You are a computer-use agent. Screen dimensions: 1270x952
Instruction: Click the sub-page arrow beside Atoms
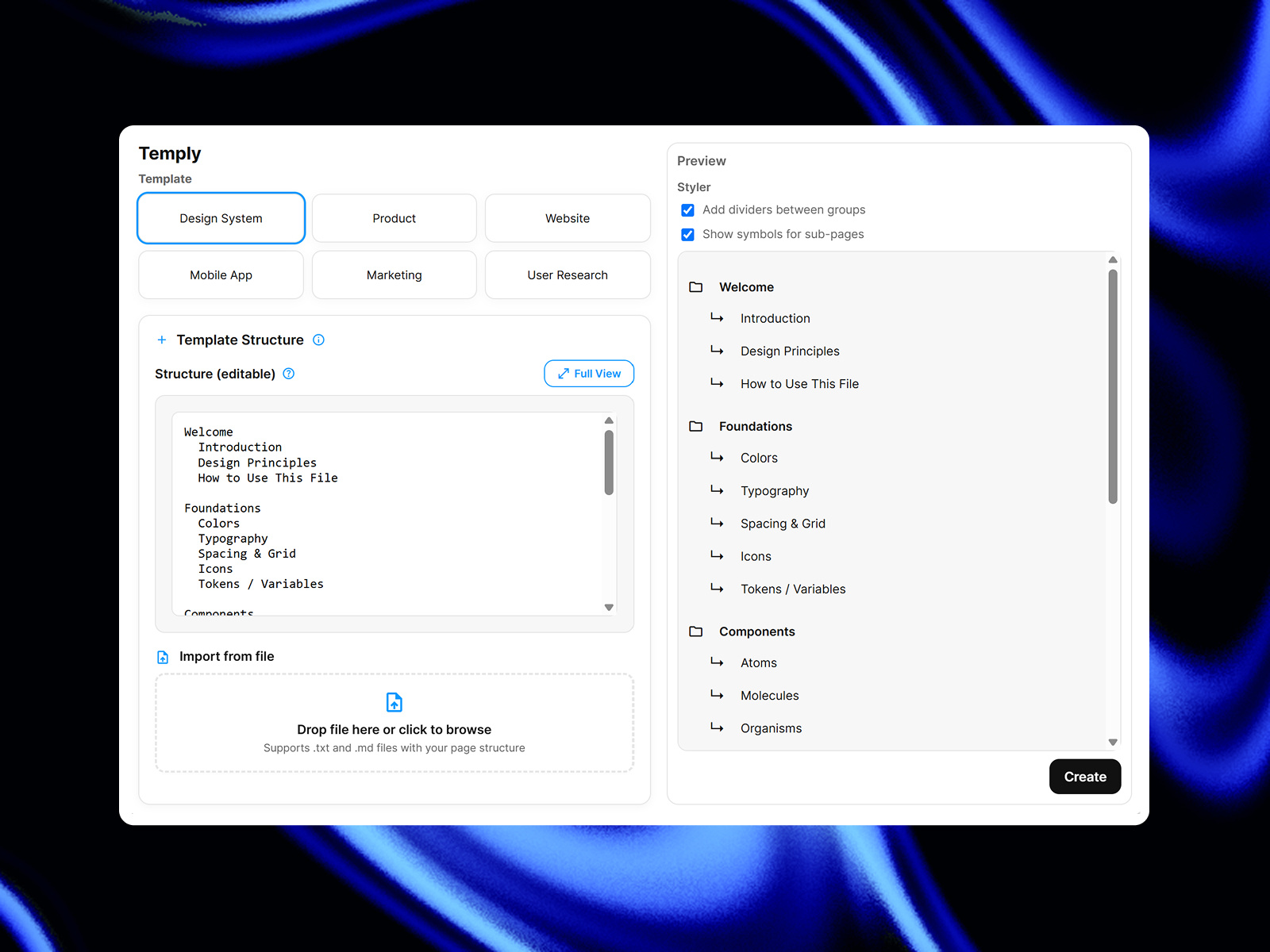click(717, 662)
